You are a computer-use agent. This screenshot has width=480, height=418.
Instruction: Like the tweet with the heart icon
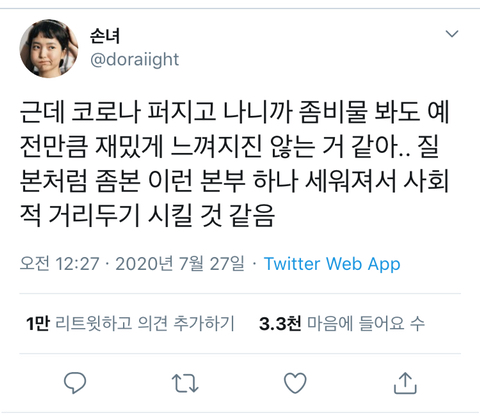pos(295,383)
